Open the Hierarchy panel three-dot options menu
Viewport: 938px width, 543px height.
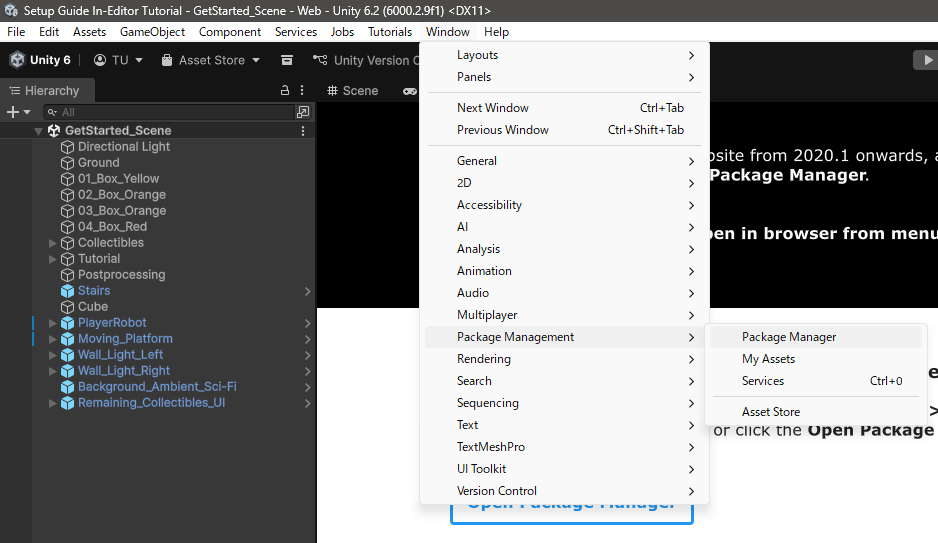click(303, 90)
